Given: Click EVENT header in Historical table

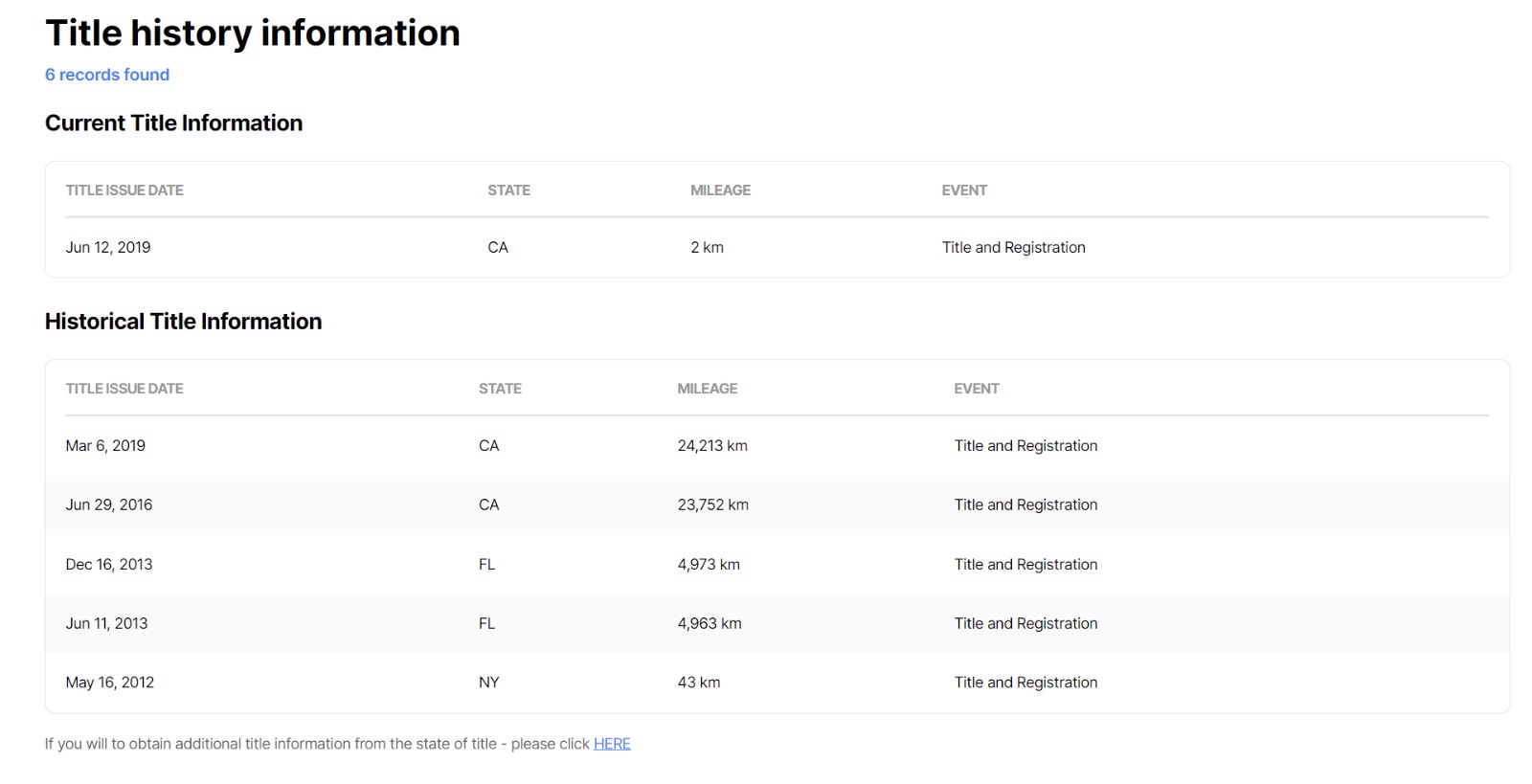Looking at the screenshot, I should 977,389.
